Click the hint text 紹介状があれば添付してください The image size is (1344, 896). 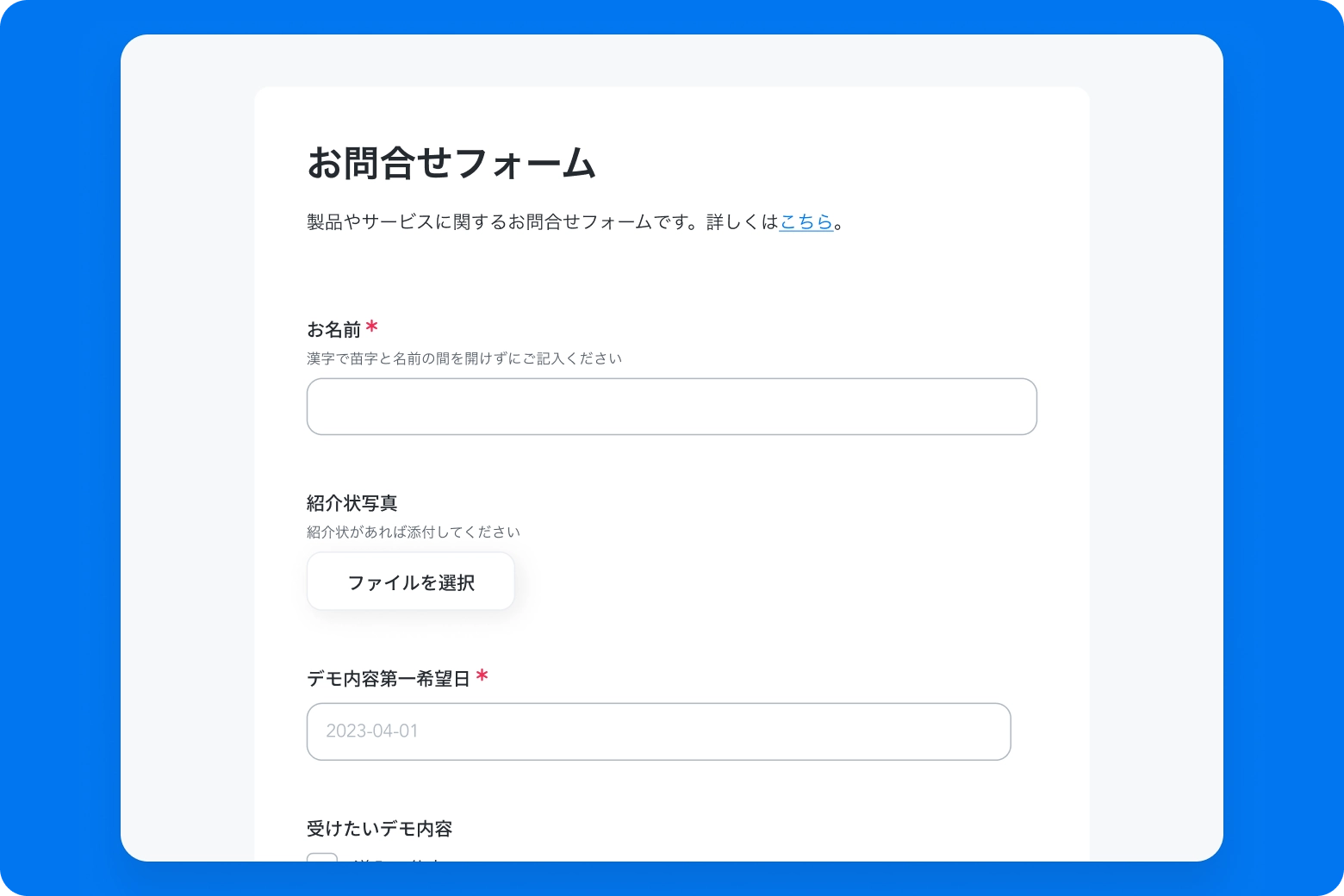point(413,532)
